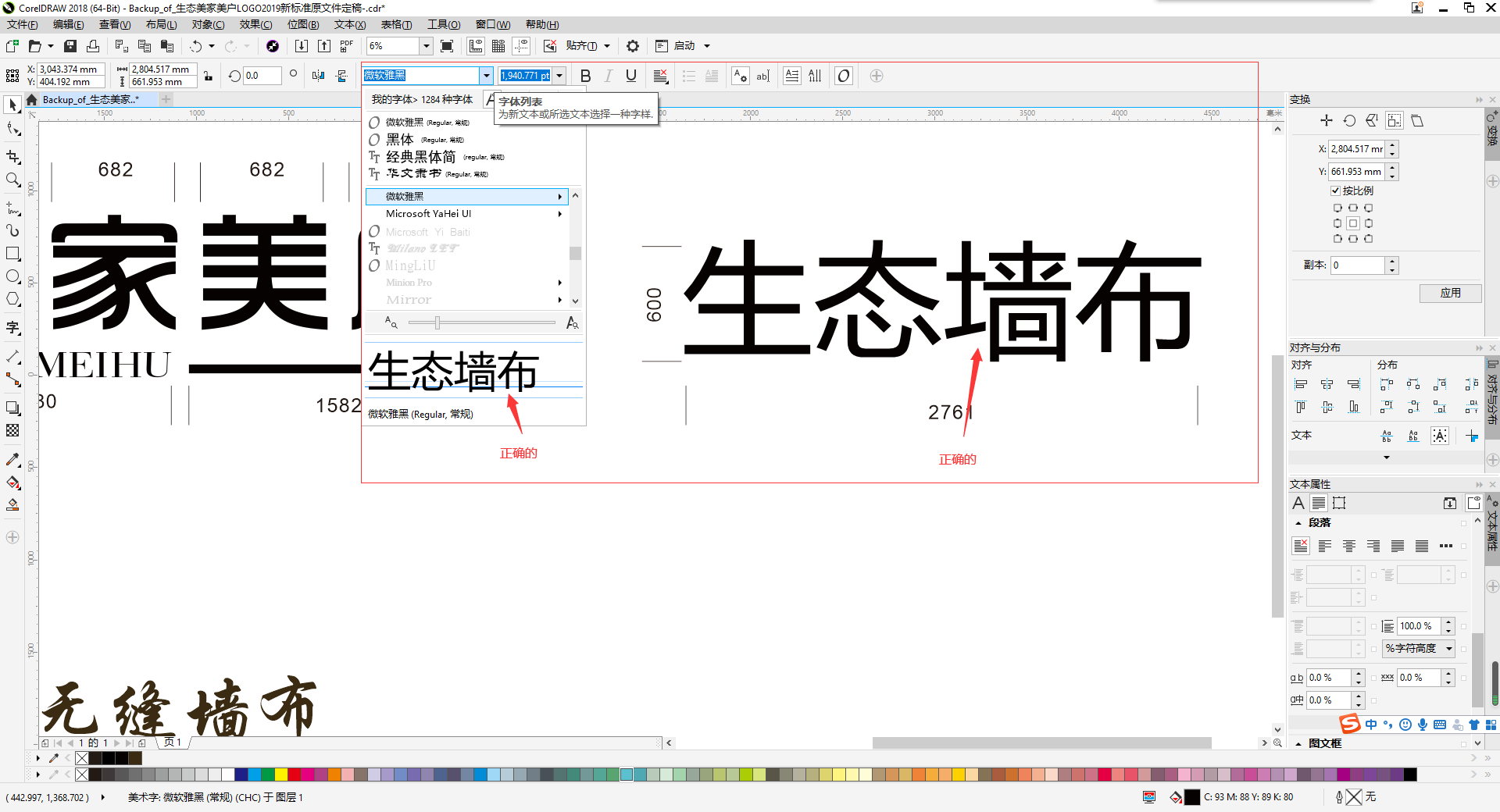The width and height of the screenshot is (1500, 812).
Task: Open the 文件 menu
Action: click(x=22, y=24)
